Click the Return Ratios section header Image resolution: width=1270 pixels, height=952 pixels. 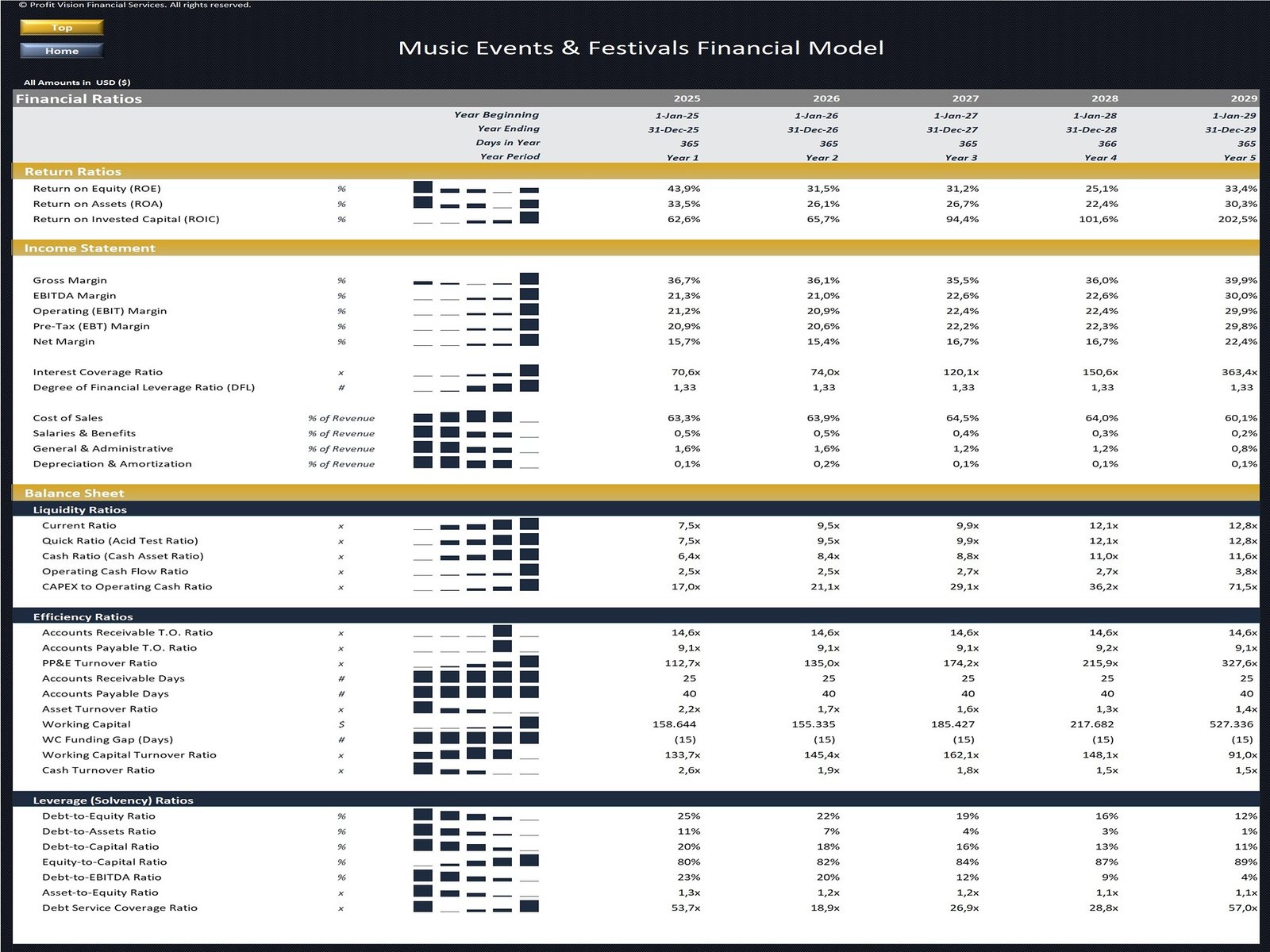pyautogui.click(x=73, y=171)
